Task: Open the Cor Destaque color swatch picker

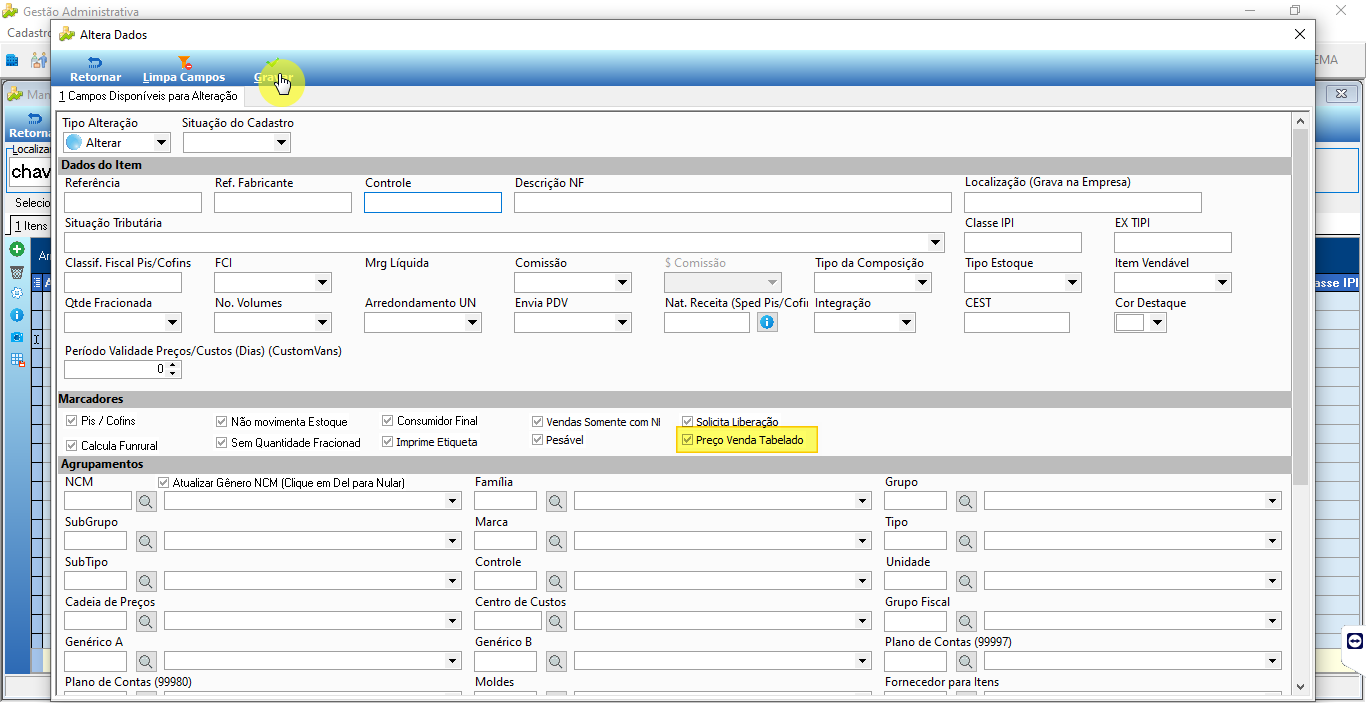Action: [1141, 322]
